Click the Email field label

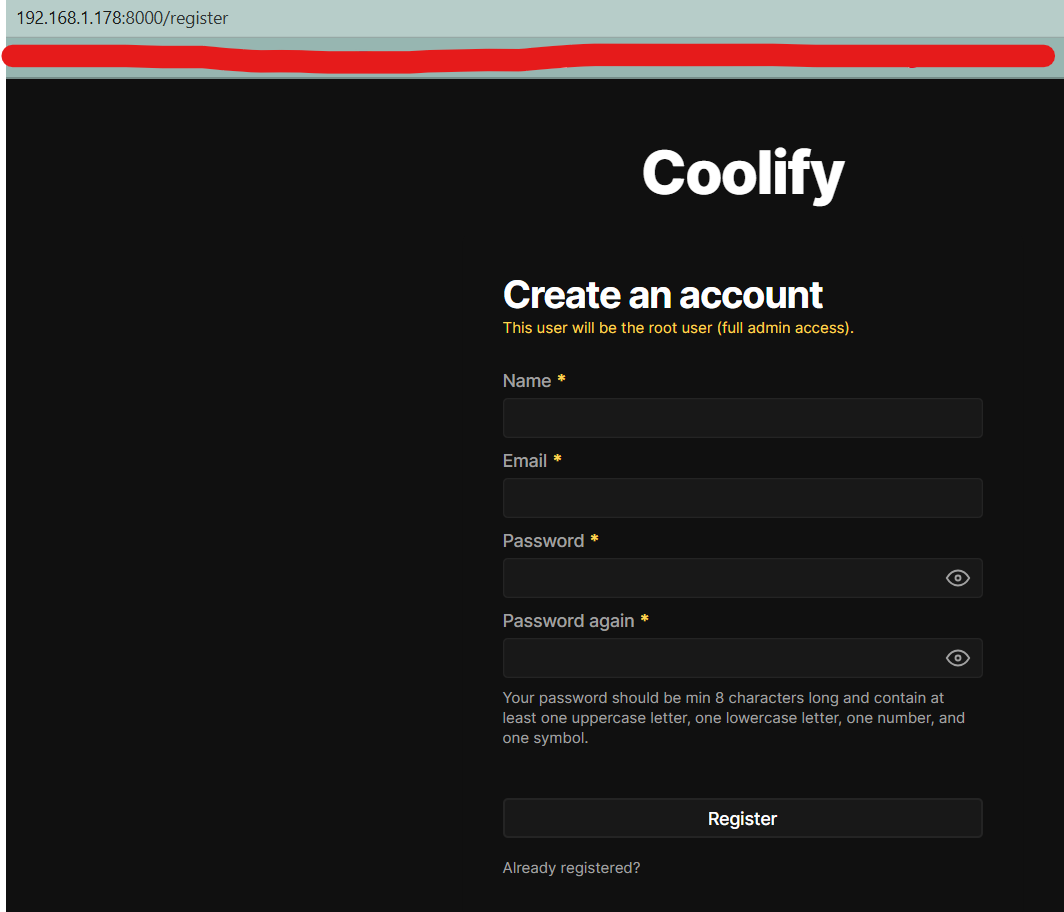click(x=525, y=461)
